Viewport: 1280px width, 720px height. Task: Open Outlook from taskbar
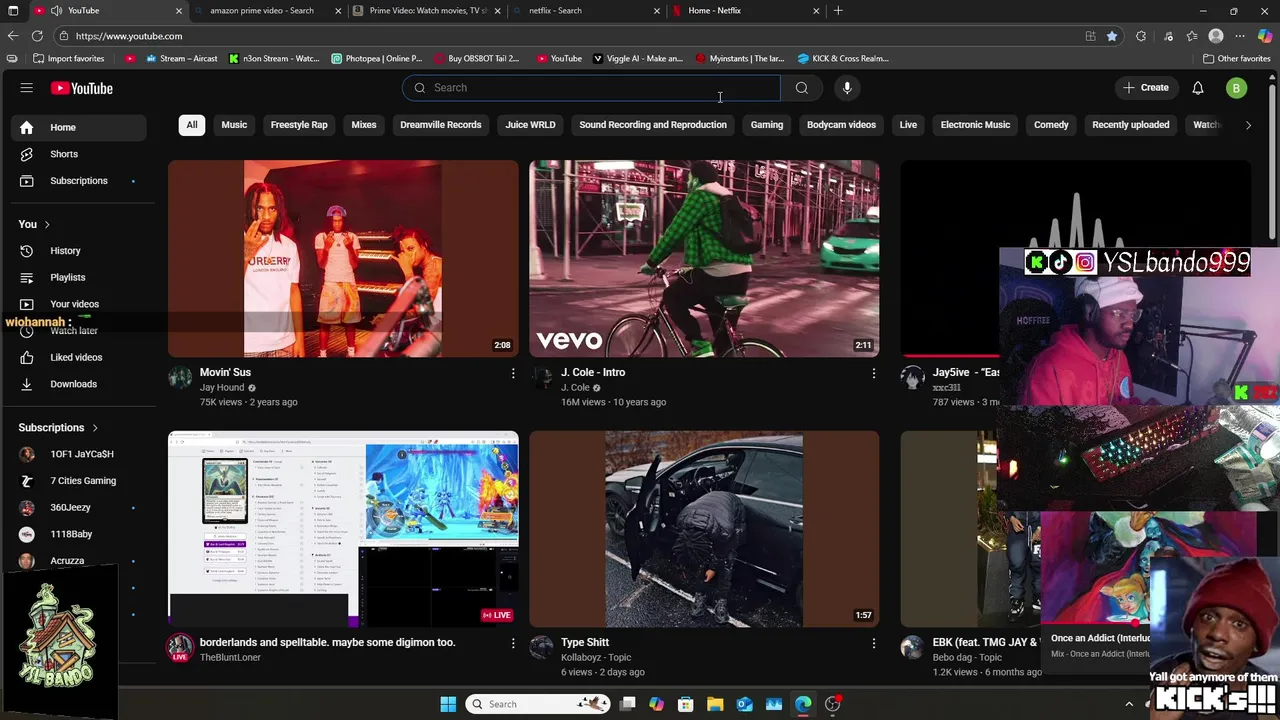pyautogui.click(x=744, y=704)
